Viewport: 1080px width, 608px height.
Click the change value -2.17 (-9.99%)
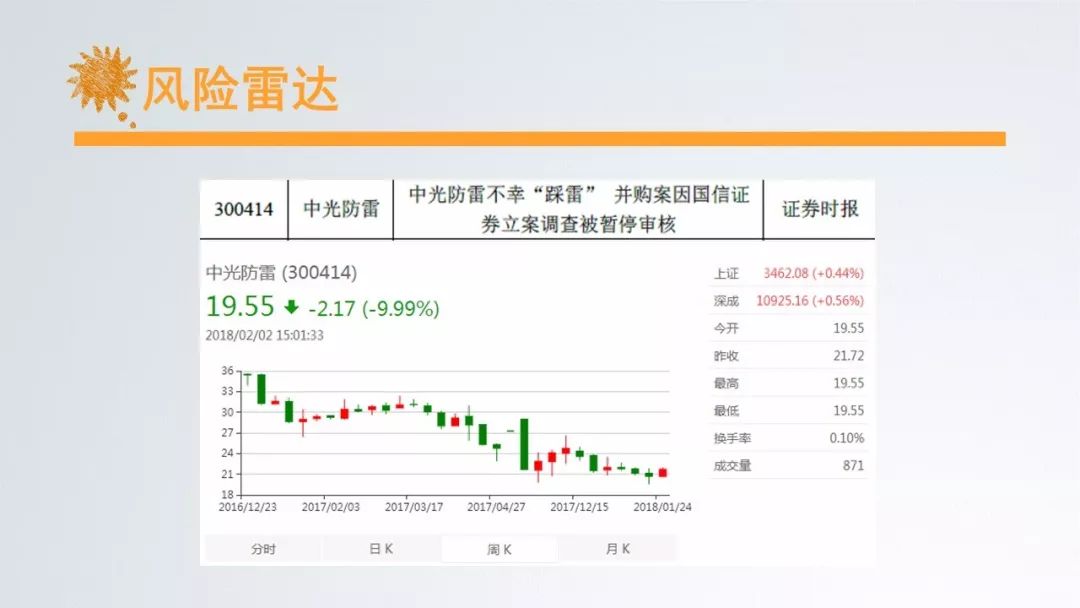click(373, 308)
